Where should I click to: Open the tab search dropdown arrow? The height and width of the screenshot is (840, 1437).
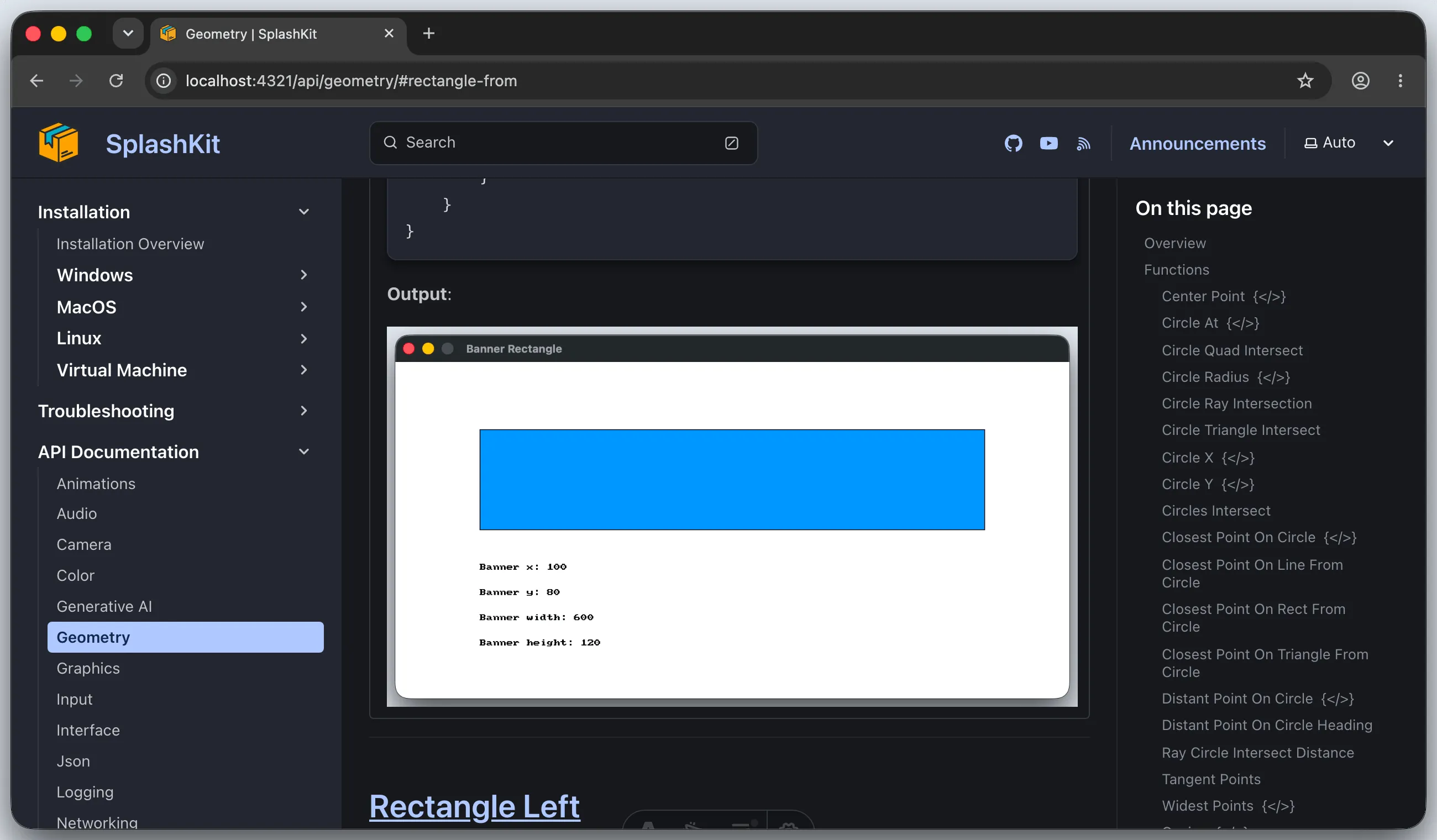(x=128, y=34)
